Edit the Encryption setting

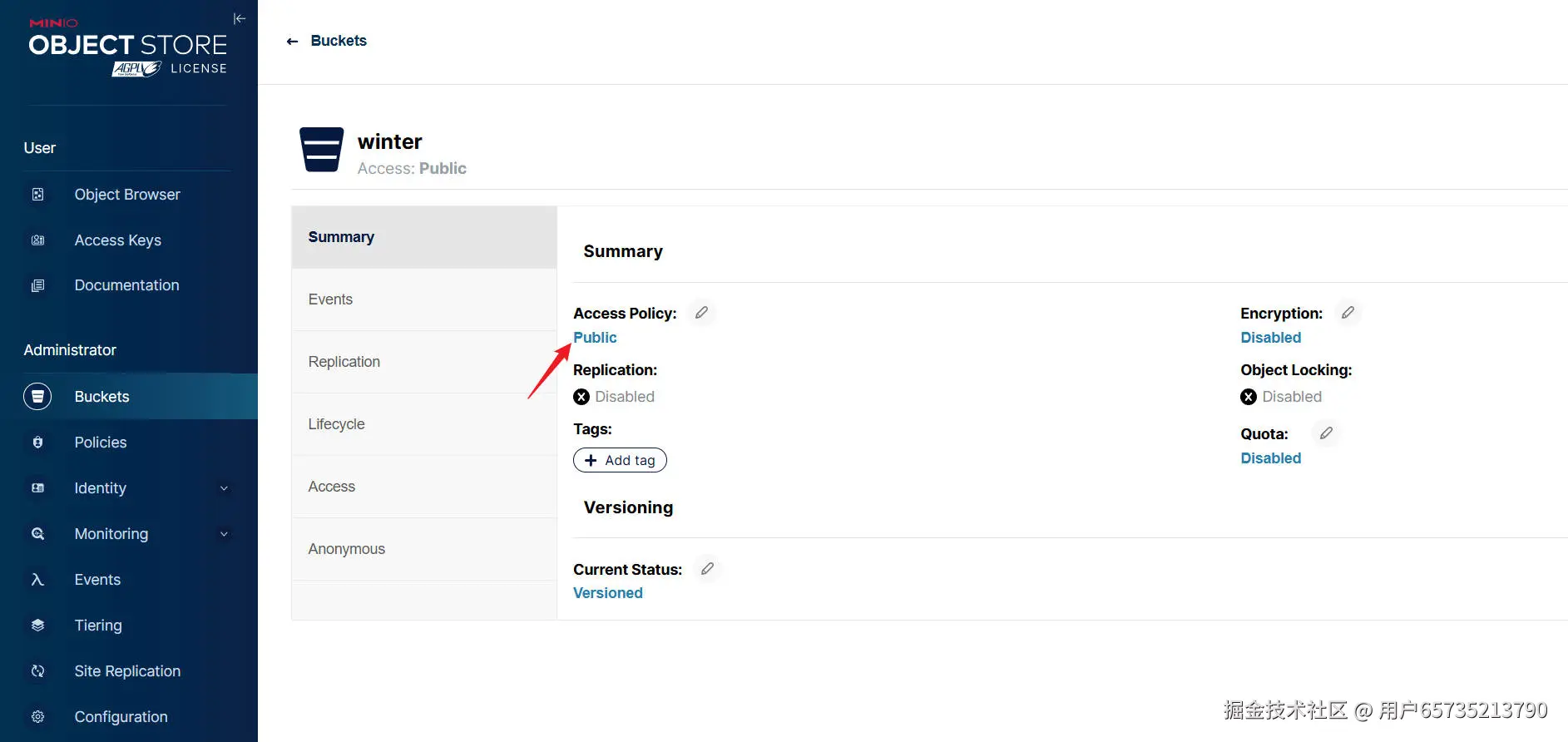point(1348,313)
